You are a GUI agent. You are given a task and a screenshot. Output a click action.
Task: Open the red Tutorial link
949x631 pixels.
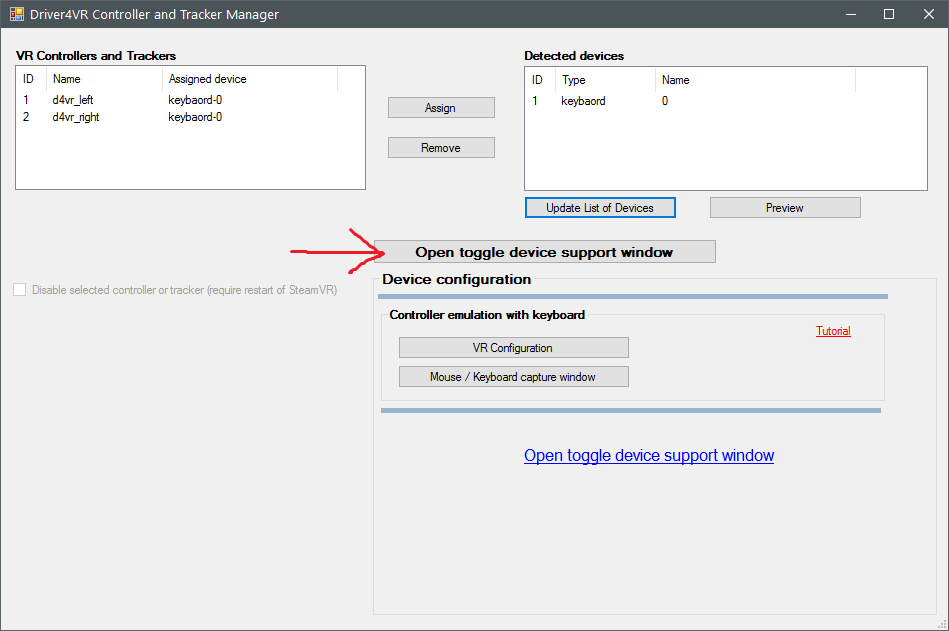click(x=833, y=331)
